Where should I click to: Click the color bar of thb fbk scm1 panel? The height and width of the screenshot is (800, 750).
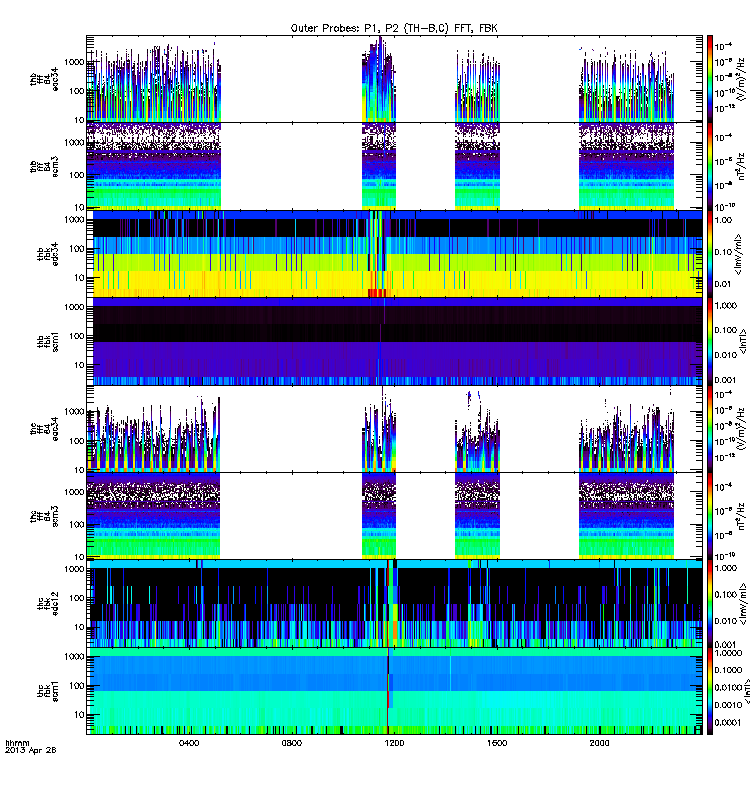click(x=710, y=341)
